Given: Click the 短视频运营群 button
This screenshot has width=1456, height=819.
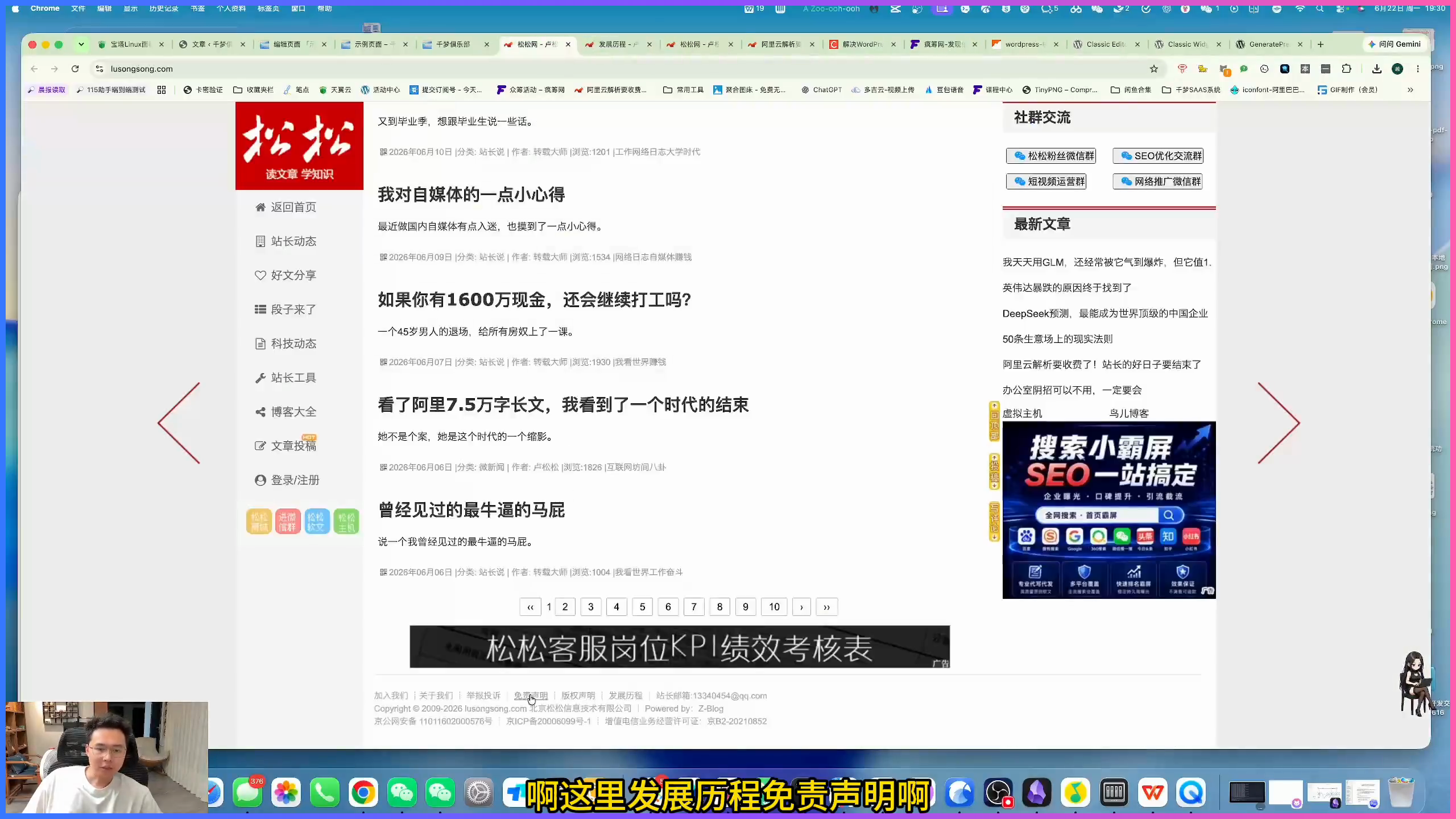Looking at the screenshot, I should (1046, 181).
